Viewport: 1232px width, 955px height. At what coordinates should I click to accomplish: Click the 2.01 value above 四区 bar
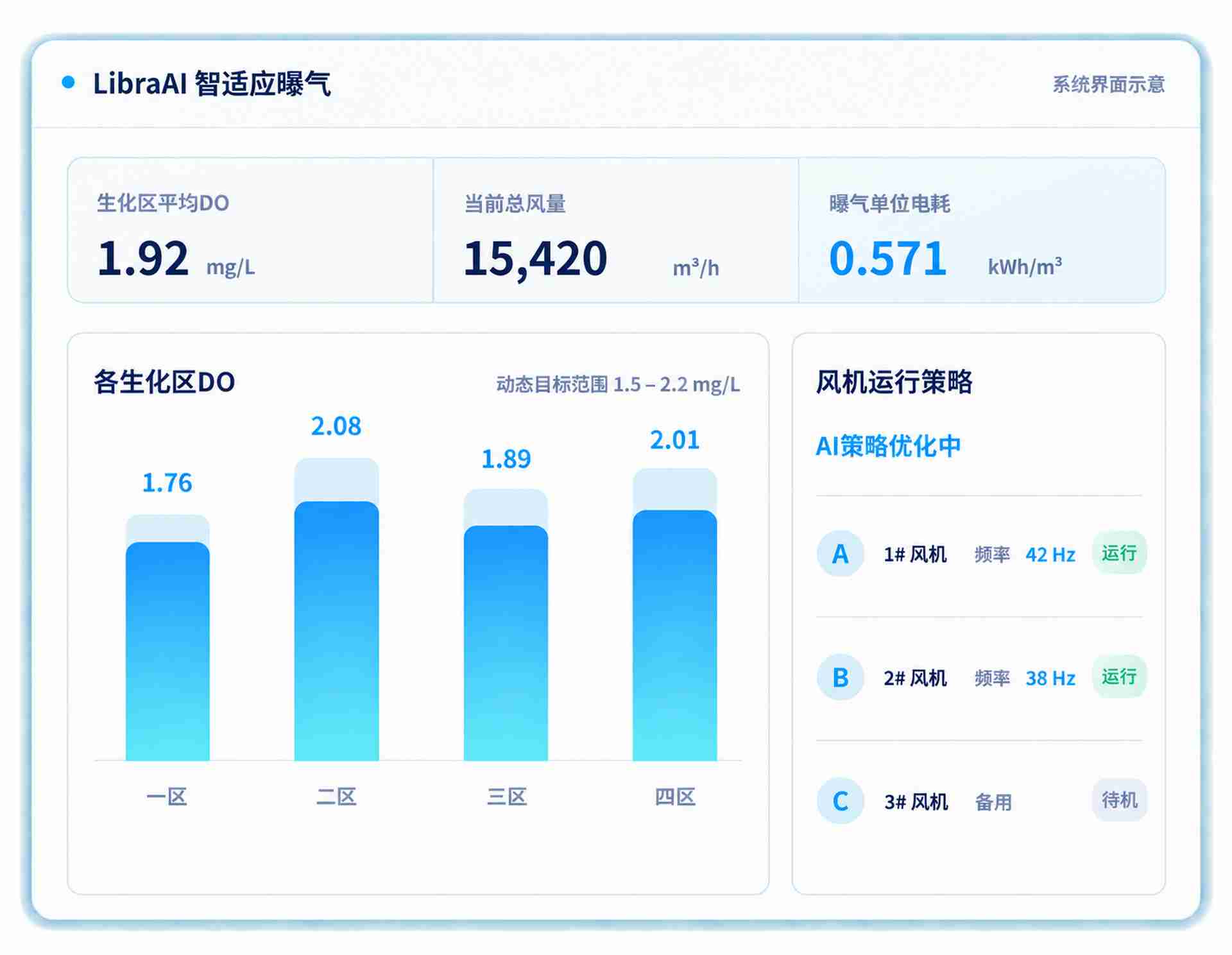pyautogui.click(x=674, y=440)
